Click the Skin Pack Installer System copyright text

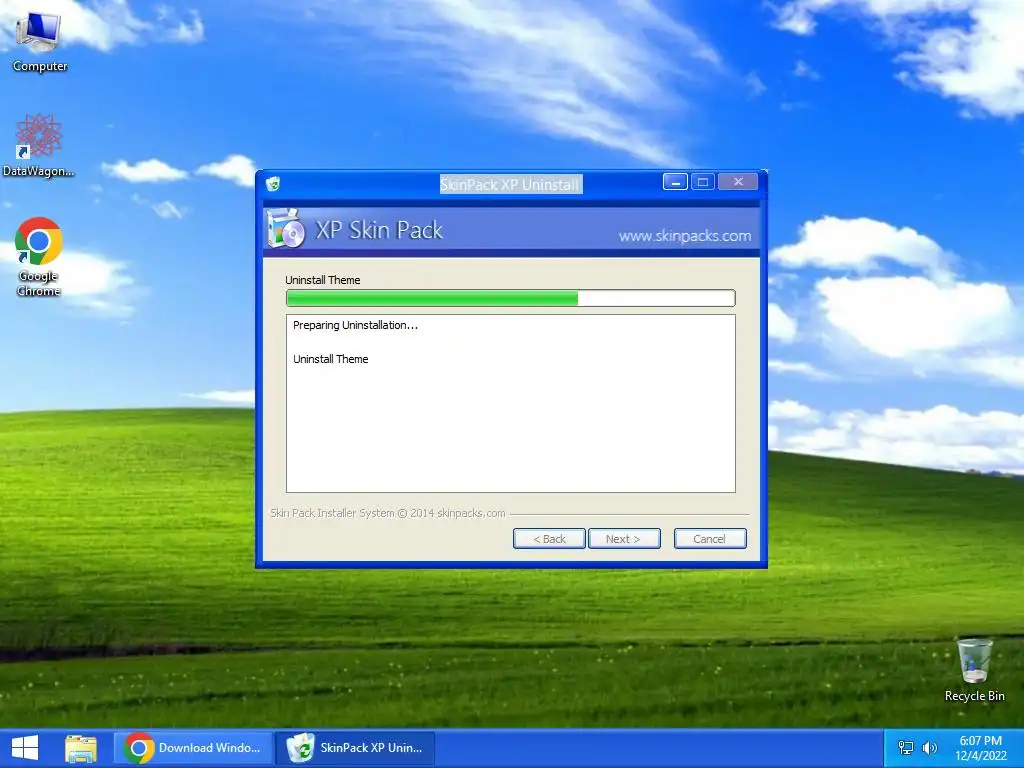[388, 513]
